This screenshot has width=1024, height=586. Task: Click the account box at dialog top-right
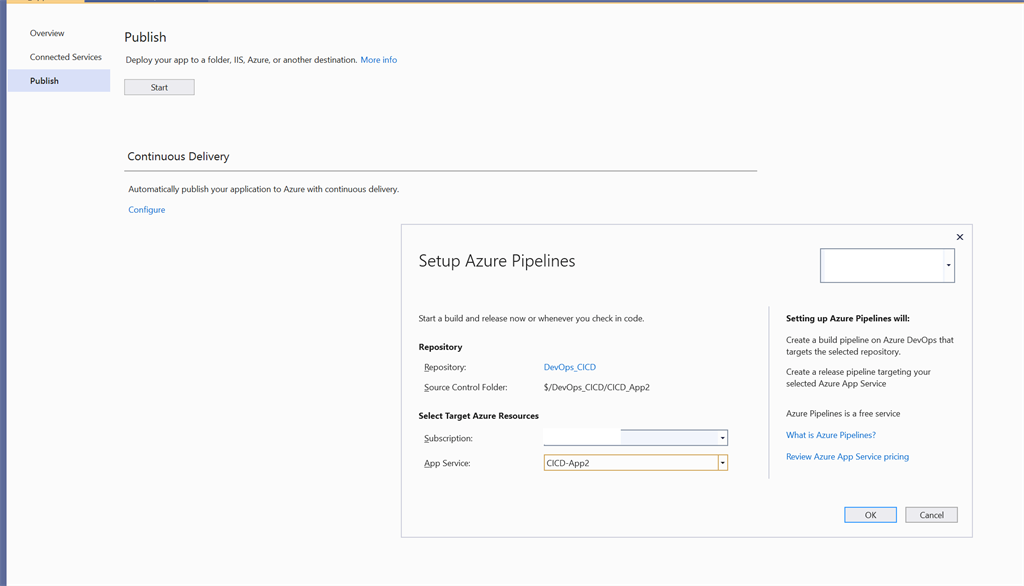(x=886, y=264)
